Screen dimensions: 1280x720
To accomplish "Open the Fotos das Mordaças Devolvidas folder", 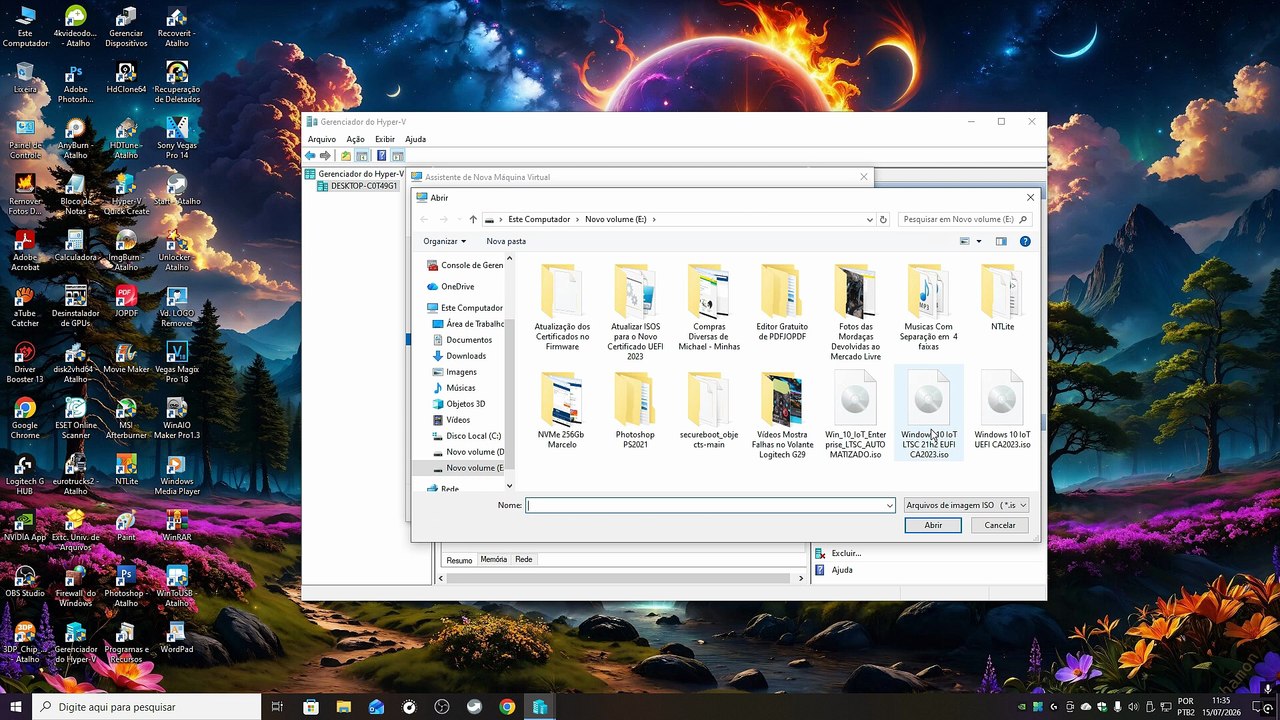I will 855,312.
